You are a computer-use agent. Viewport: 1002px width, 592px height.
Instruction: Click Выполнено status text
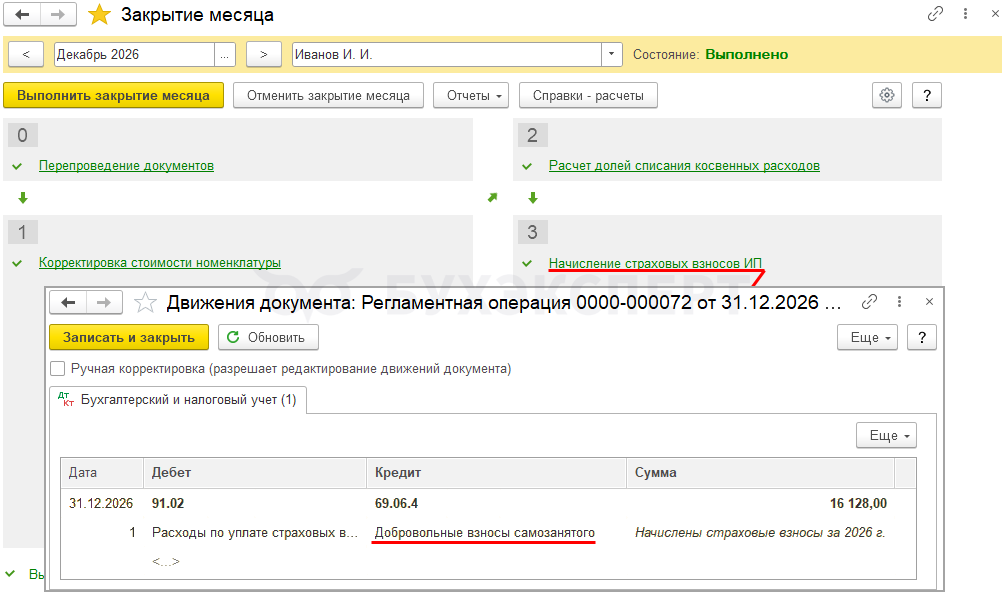click(x=746, y=55)
